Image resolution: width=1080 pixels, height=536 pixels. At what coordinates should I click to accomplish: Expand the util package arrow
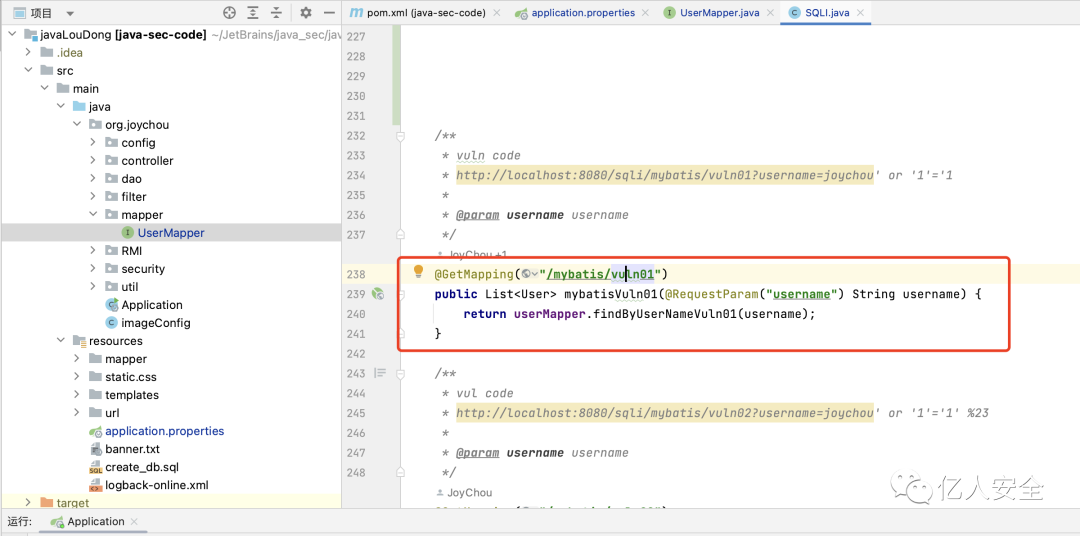click(93, 287)
